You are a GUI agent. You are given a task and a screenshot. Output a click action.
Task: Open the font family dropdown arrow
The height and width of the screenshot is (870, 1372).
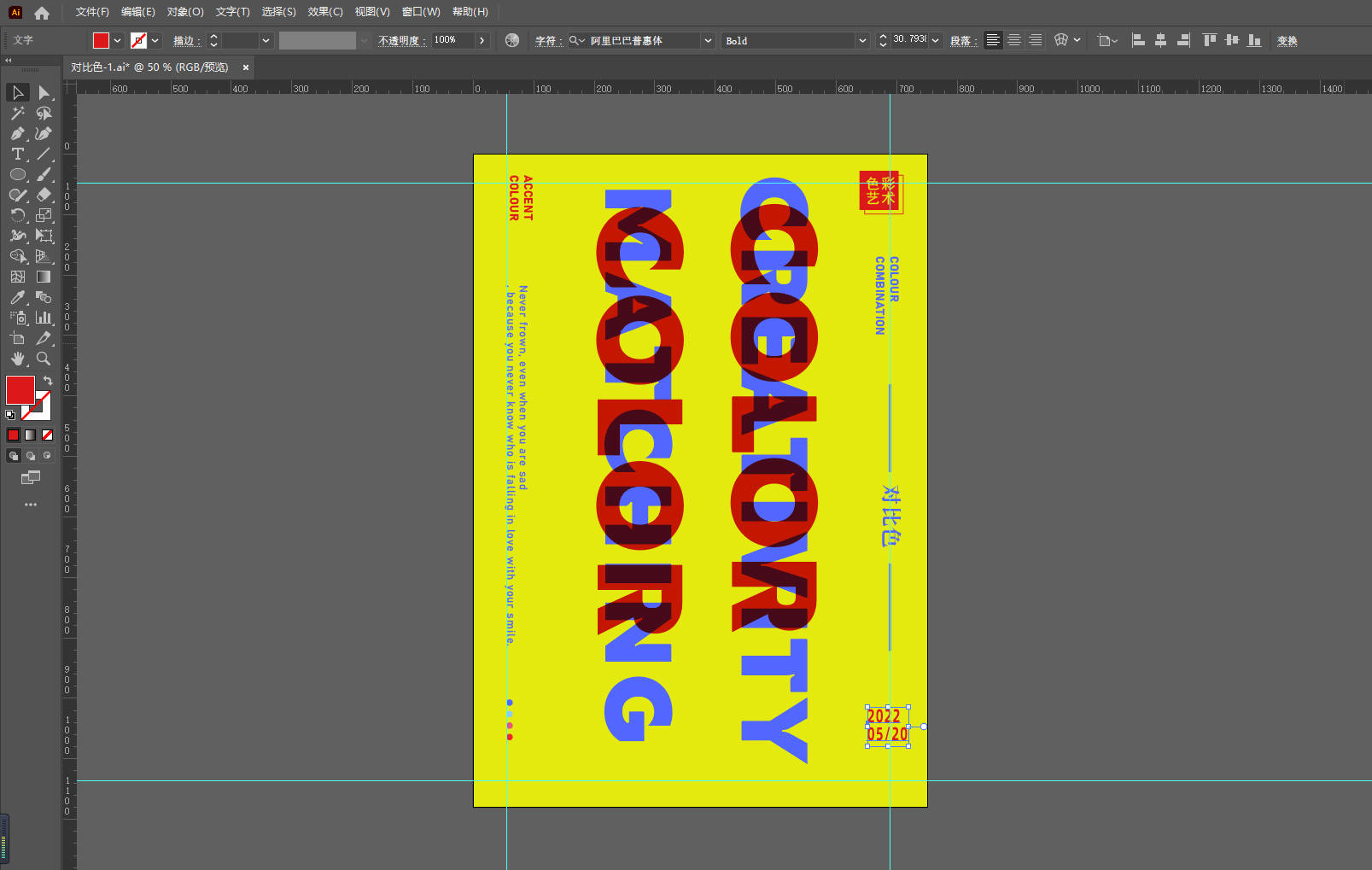click(707, 40)
